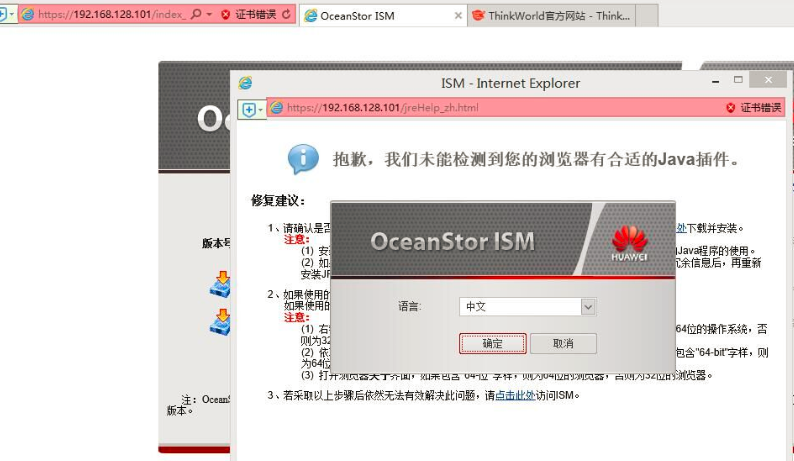The height and width of the screenshot is (461, 794).
Task: Open a new blank browser tab
Action: [647, 15]
